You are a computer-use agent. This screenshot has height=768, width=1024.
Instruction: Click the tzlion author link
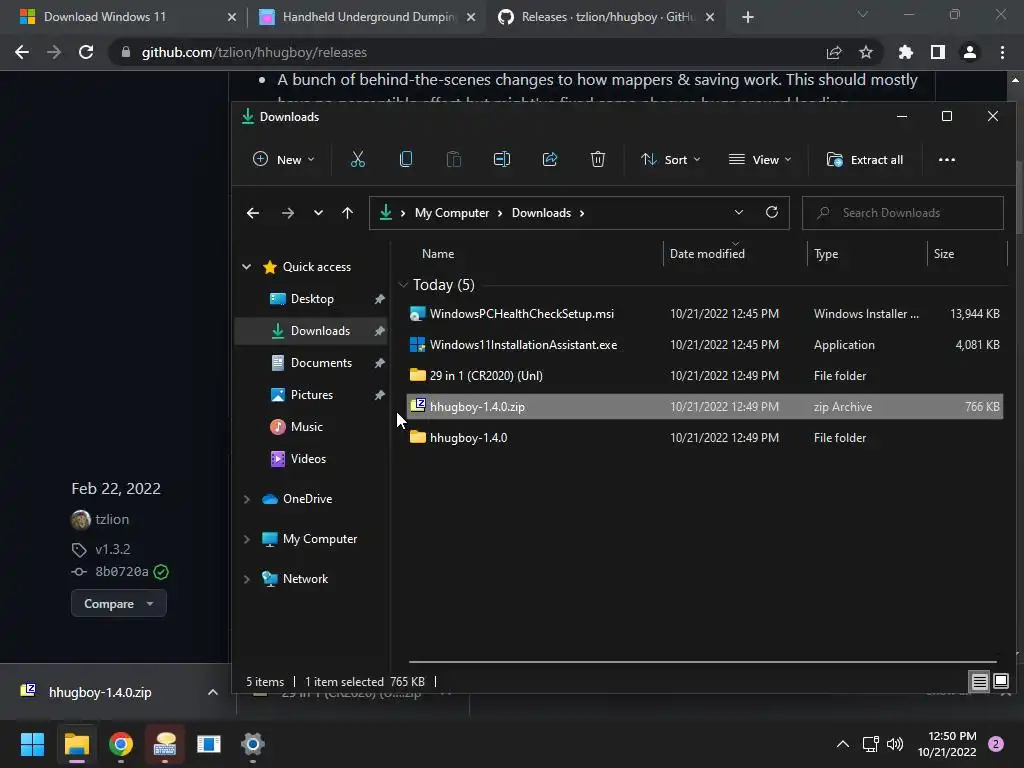112,519
